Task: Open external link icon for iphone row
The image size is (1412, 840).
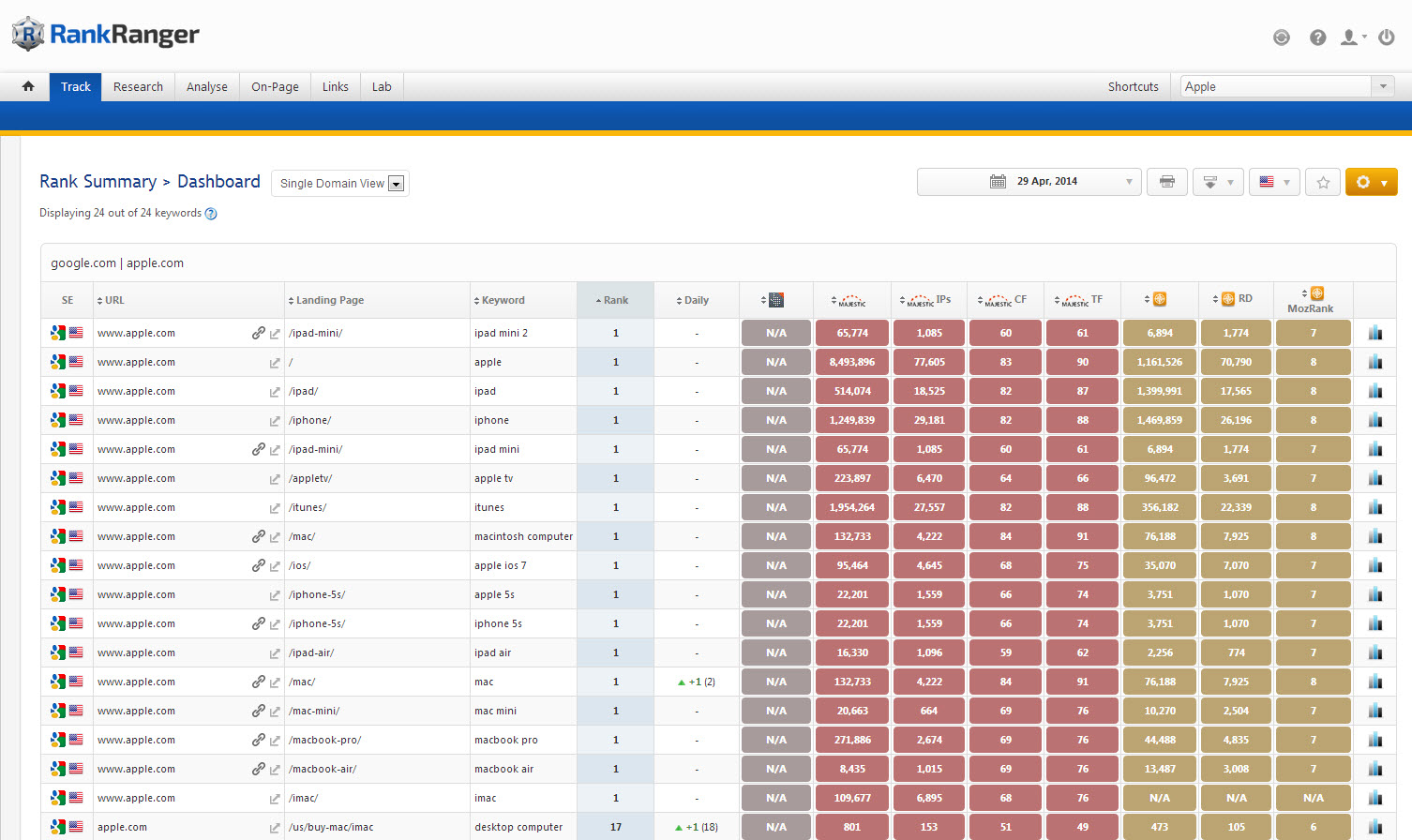Action: coord(275,421)
